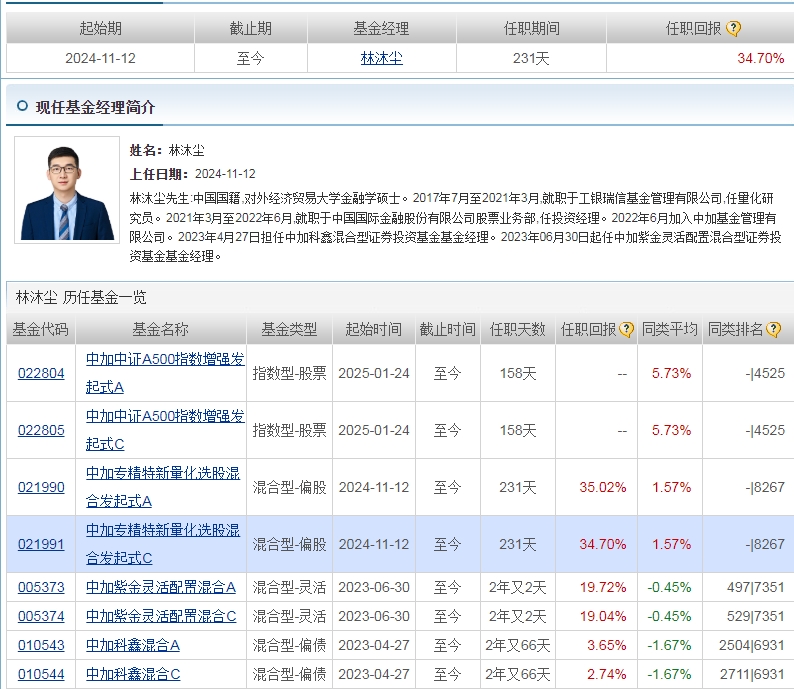Open fund code 005373

41,587
